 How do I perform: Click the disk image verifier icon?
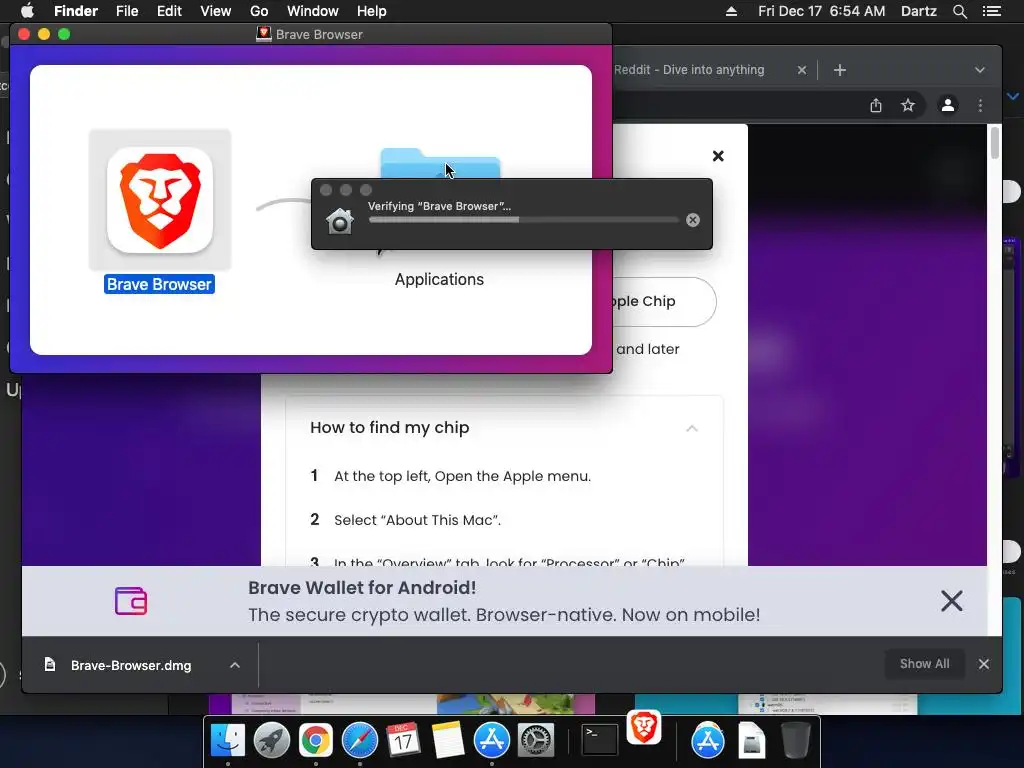[340, 221]
